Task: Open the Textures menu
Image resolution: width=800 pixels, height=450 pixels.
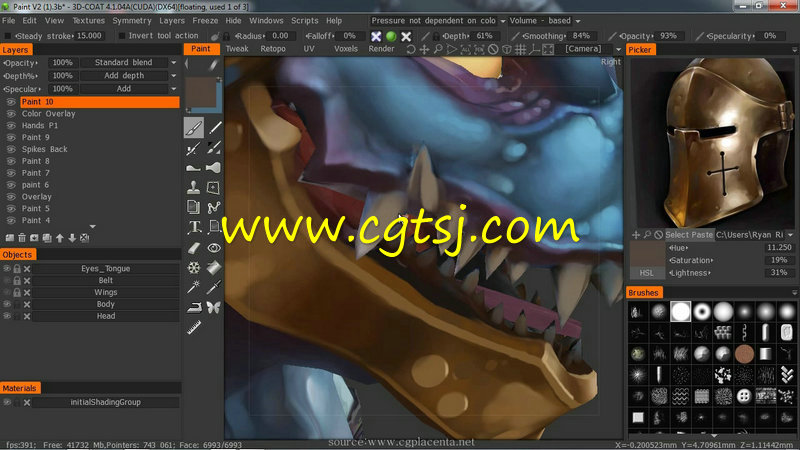Action: click(x=88, y=21)
